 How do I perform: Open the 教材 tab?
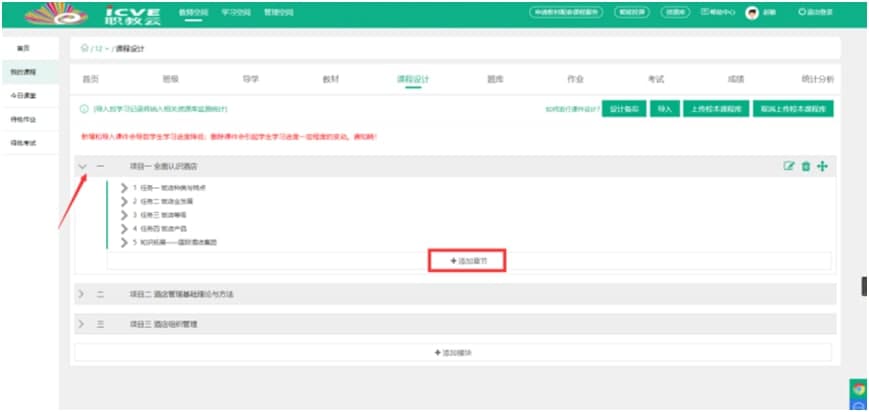click(x=331, y=79)
